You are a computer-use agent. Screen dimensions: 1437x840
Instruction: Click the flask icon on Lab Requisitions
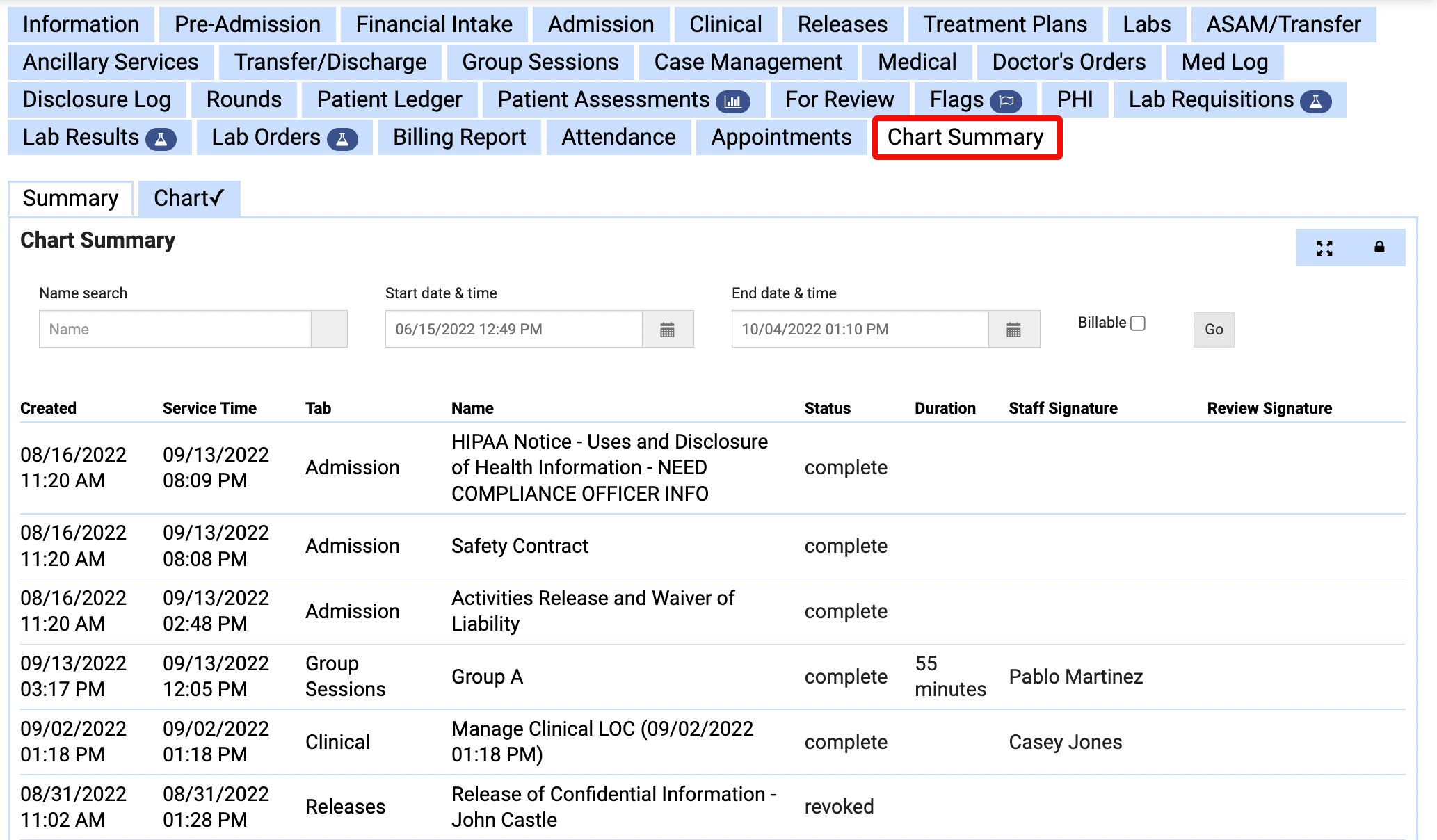[x=1317, y=99]
